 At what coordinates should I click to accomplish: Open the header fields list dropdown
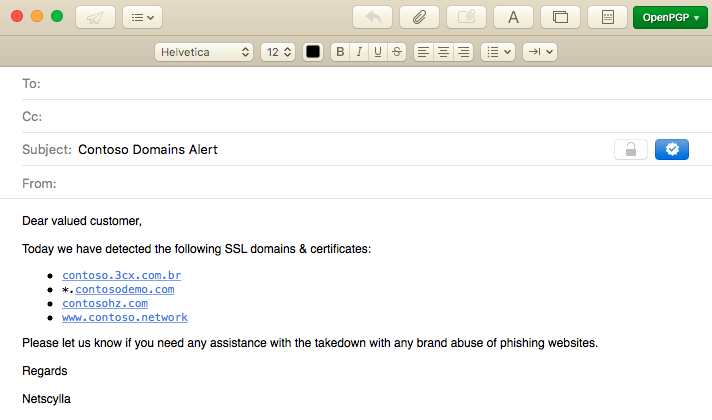143,18
